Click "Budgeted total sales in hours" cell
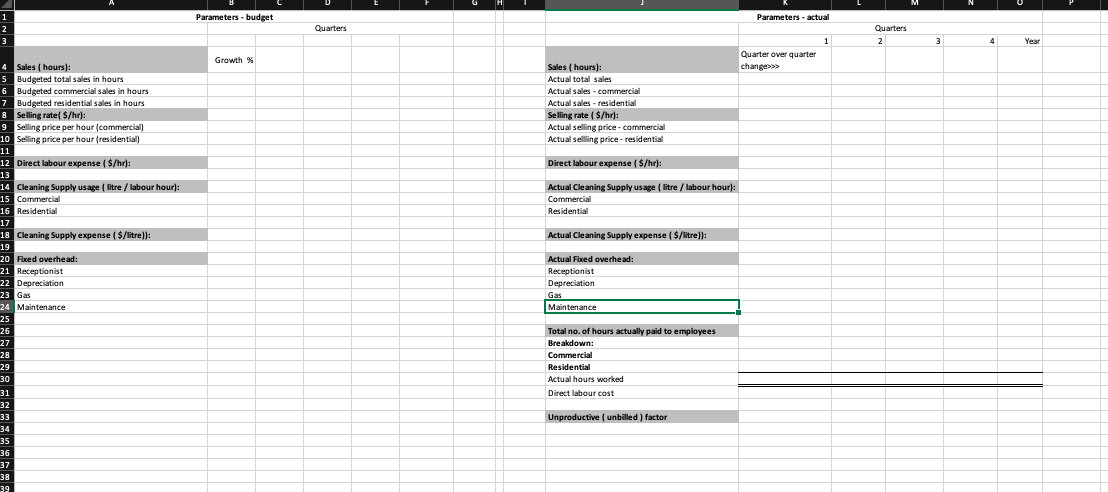The width and height of the screenshot is (1108, 492). (111, 79)
